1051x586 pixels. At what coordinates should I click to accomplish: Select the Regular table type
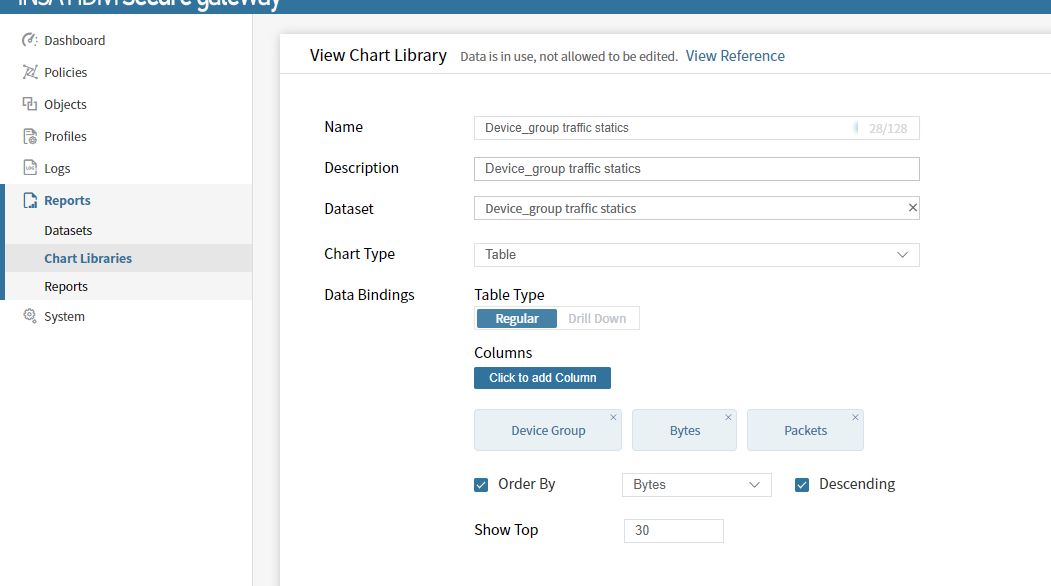click(517, 319)
